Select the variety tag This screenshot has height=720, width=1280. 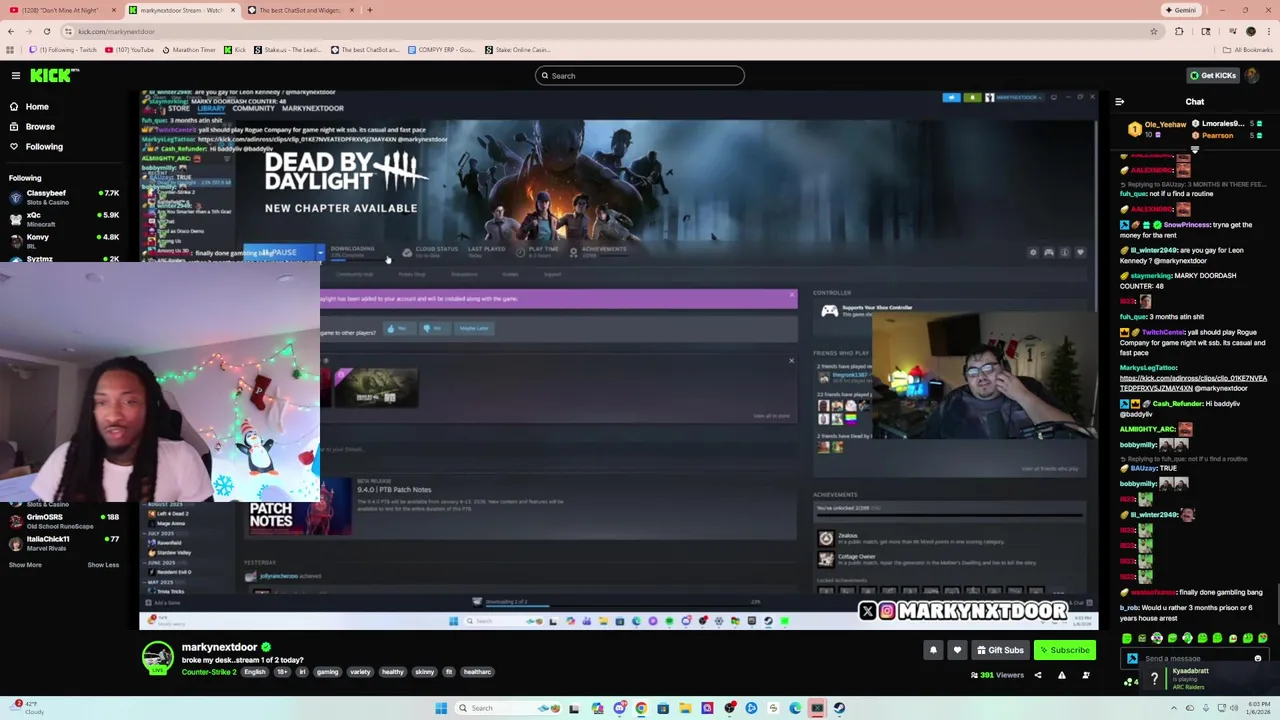[360, 672]
